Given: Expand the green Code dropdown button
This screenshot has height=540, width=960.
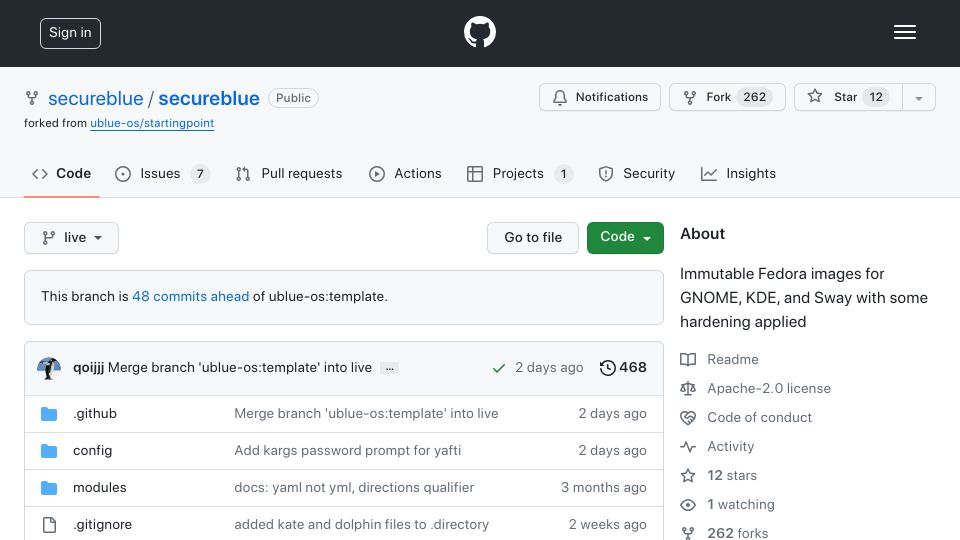Looking at the screenshot, I should (x=625, y=238).
